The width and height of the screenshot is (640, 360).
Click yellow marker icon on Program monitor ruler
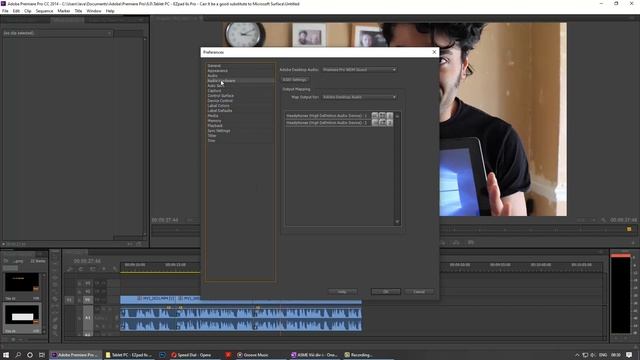[629, 229]
